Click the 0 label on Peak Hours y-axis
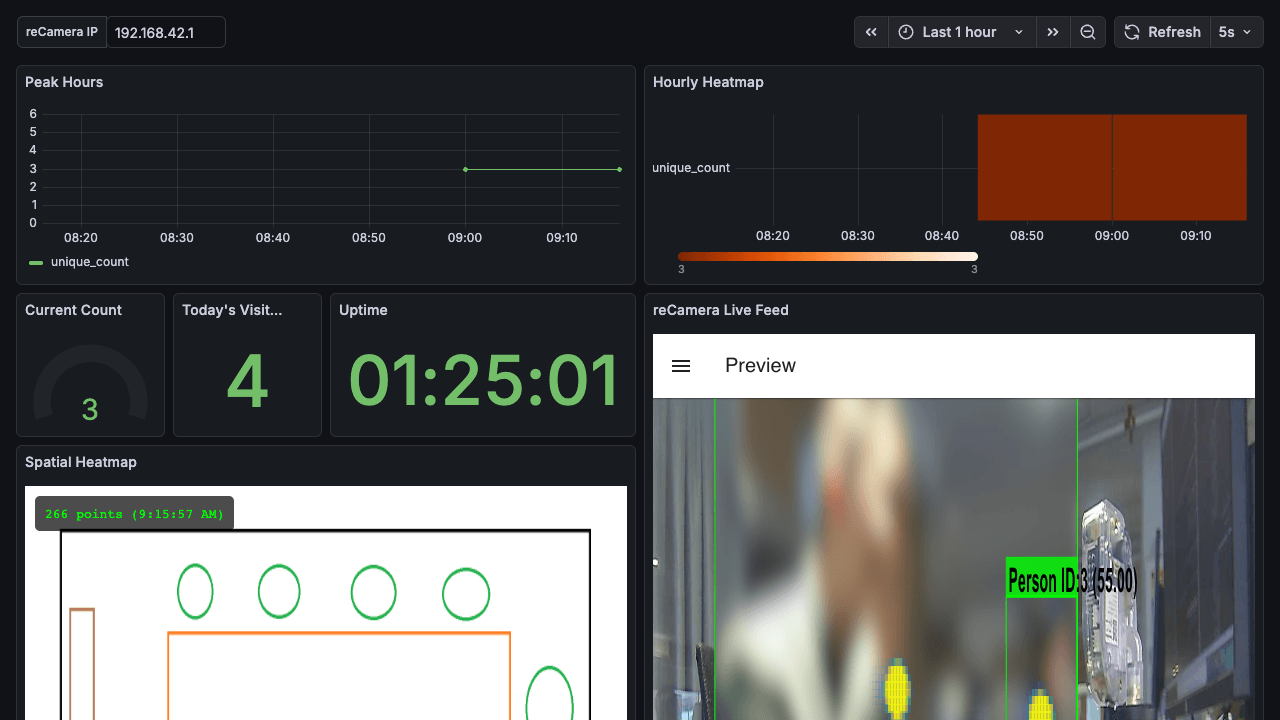 [33, 223]
